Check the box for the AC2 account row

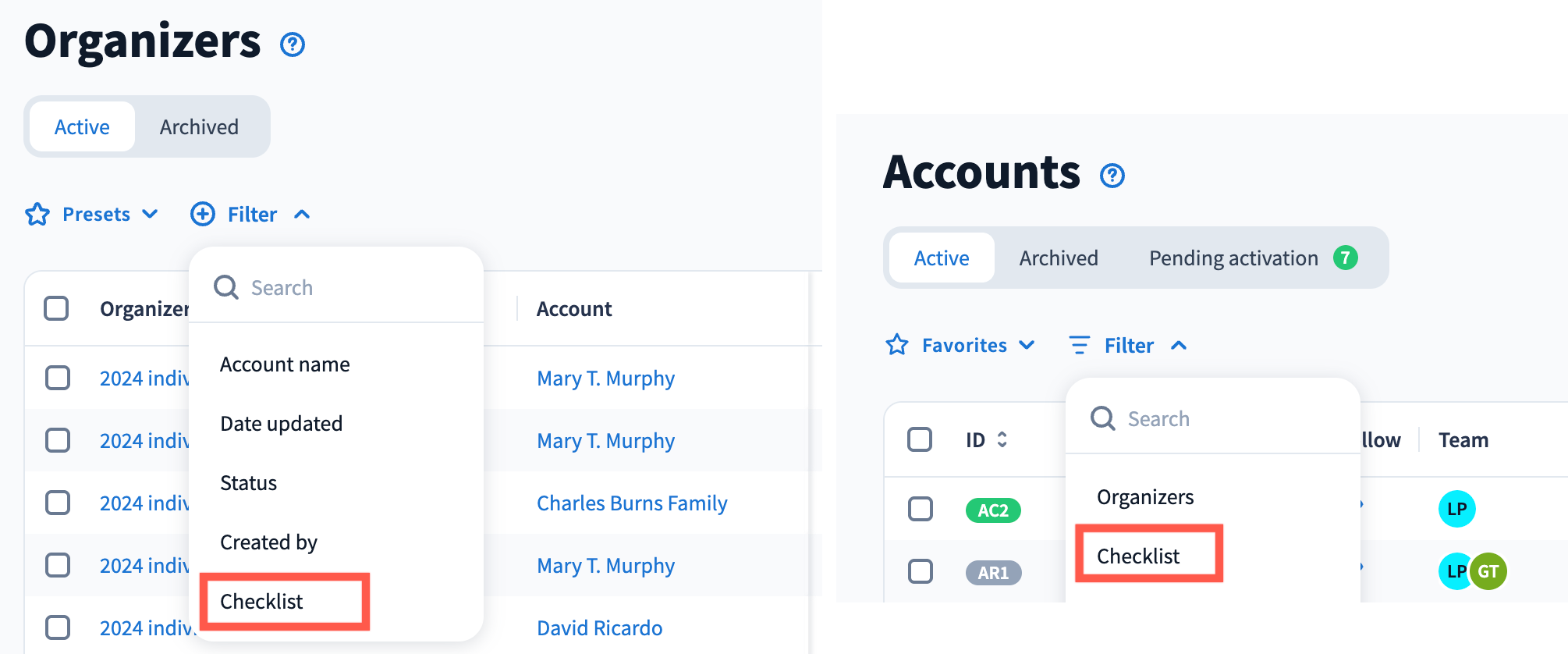pyautogui.click(x=921, y=509)
